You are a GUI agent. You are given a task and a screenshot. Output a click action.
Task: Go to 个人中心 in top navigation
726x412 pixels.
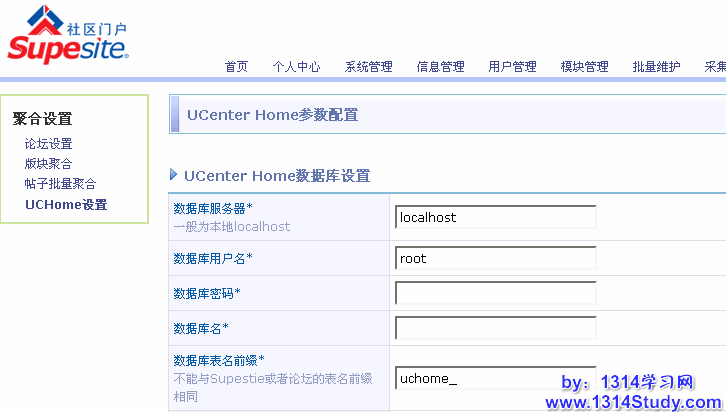click(x=296, y=67)
